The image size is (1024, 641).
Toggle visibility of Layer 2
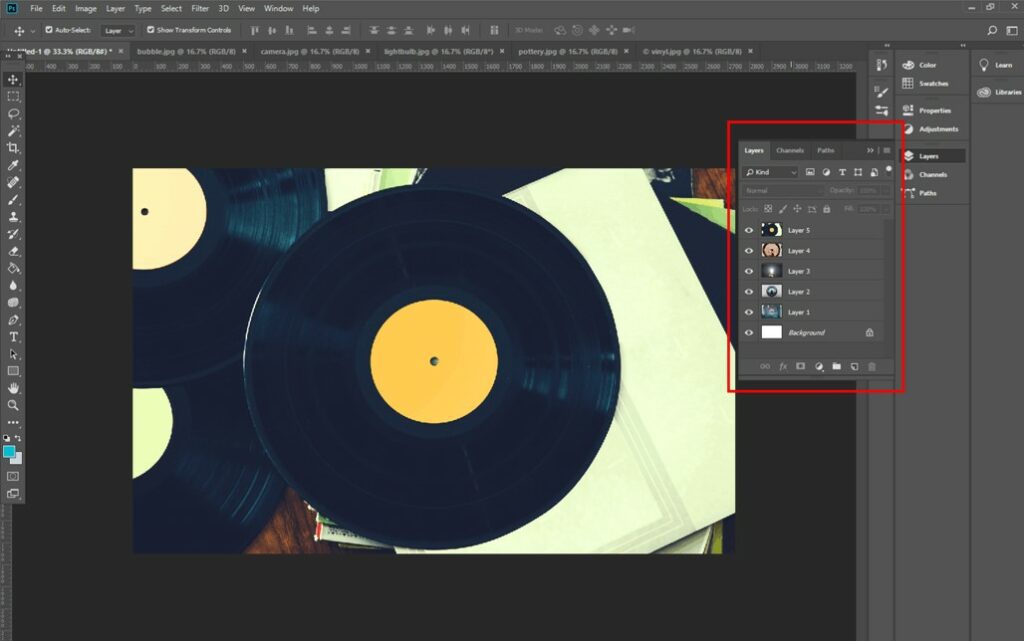(749, 292)
